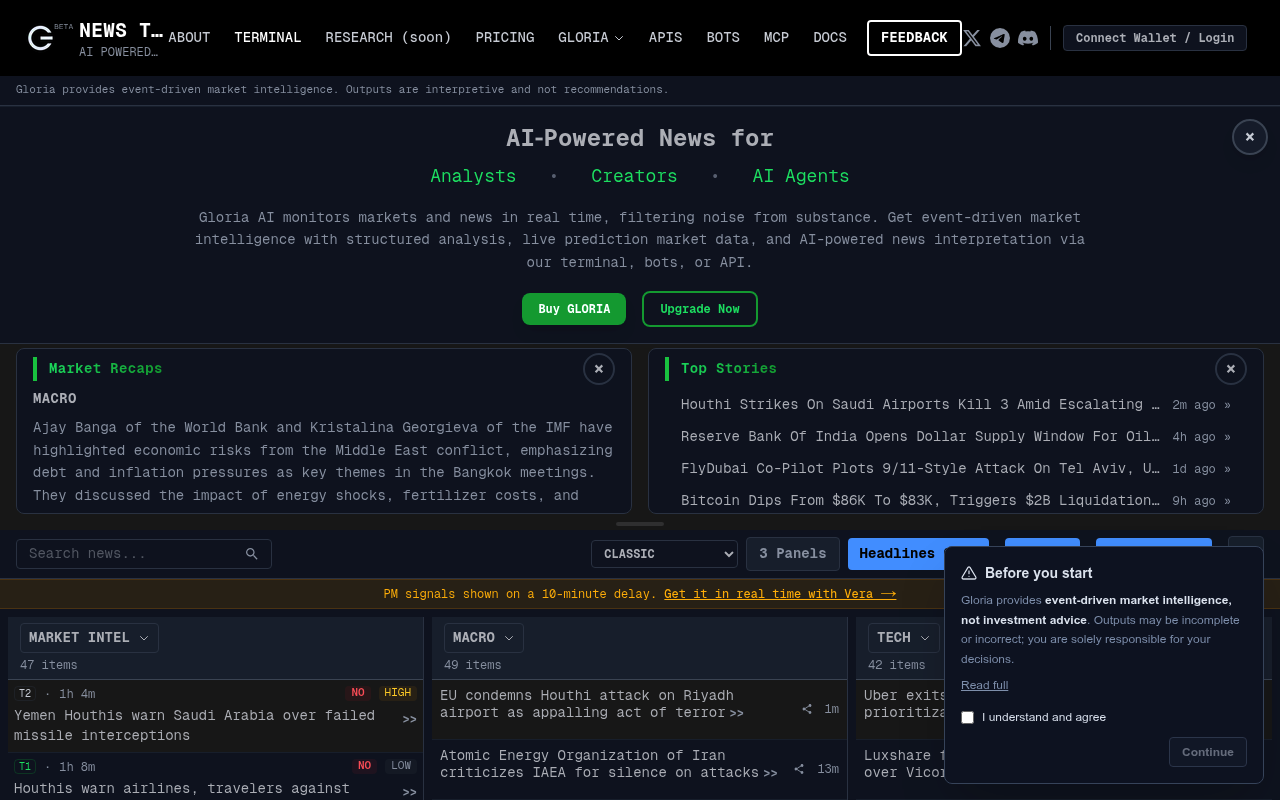Viewport: 1280px width, 800px height.
Task: Open the PRICING nav item
Action: point(505,38)
